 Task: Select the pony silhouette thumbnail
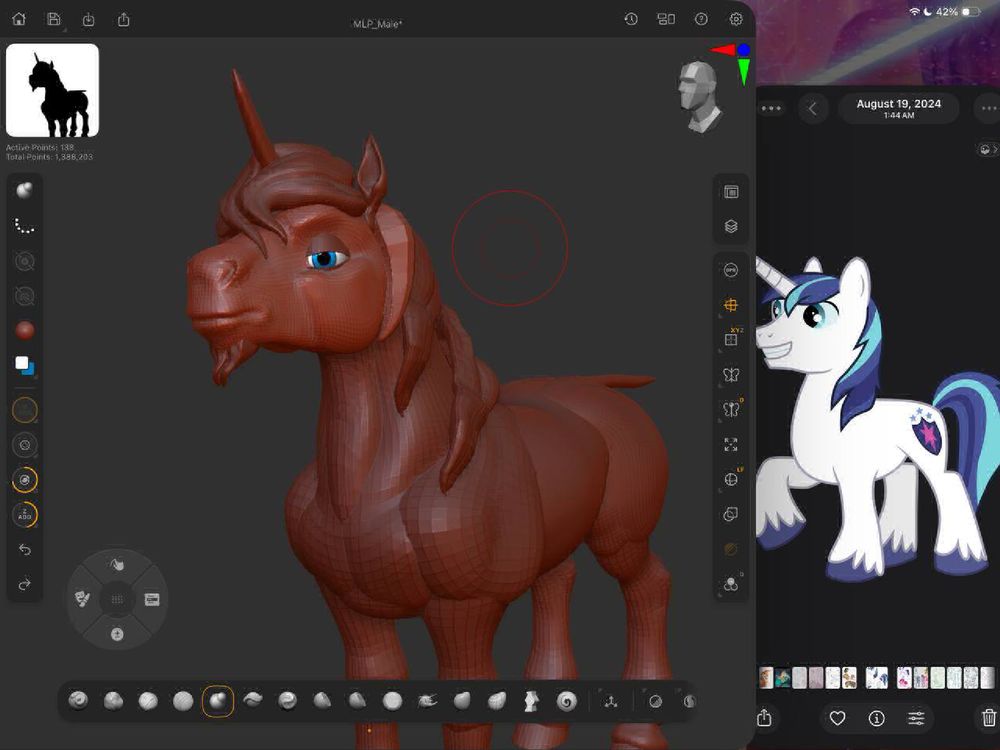point(52,90)
